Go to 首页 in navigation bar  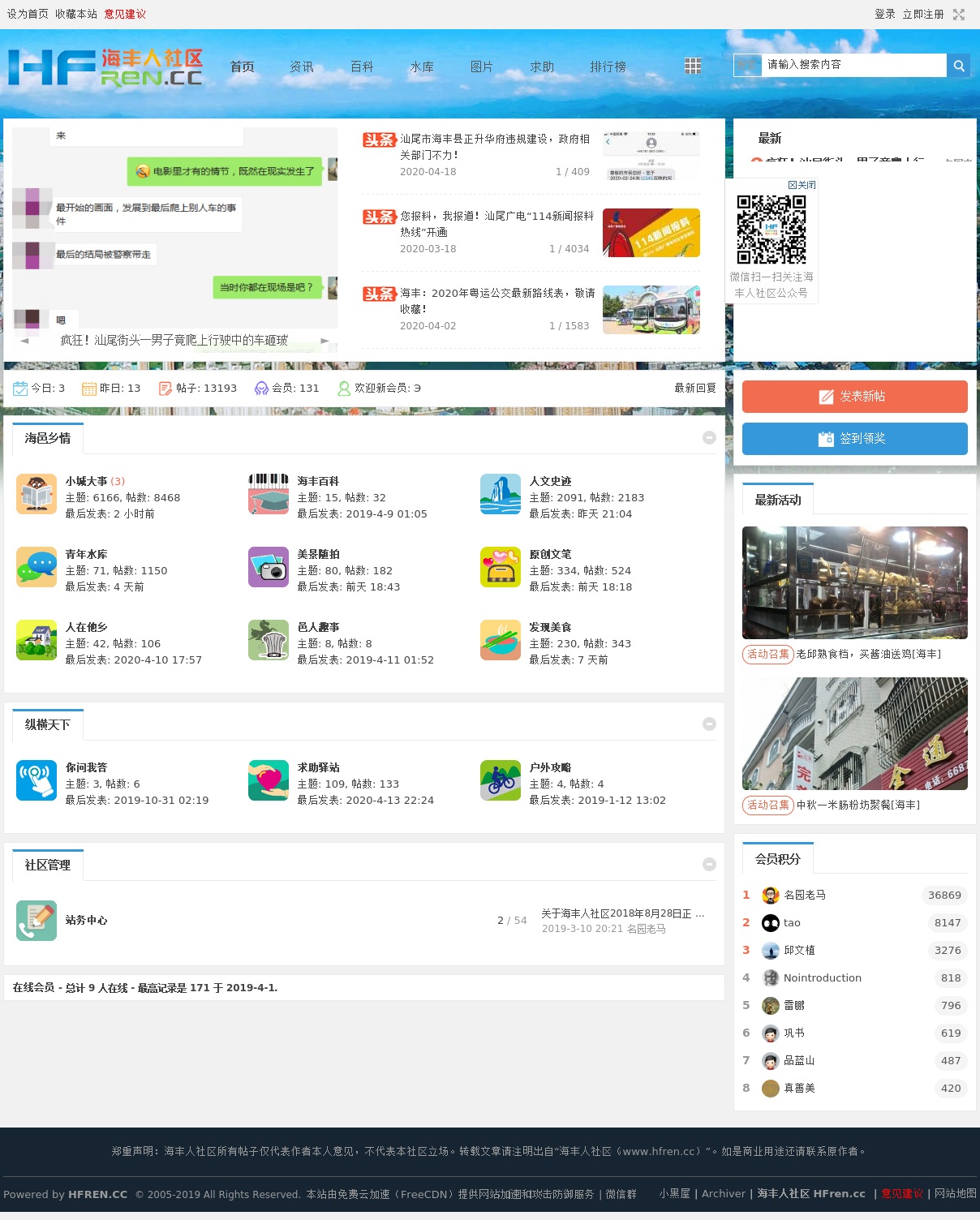242,67
